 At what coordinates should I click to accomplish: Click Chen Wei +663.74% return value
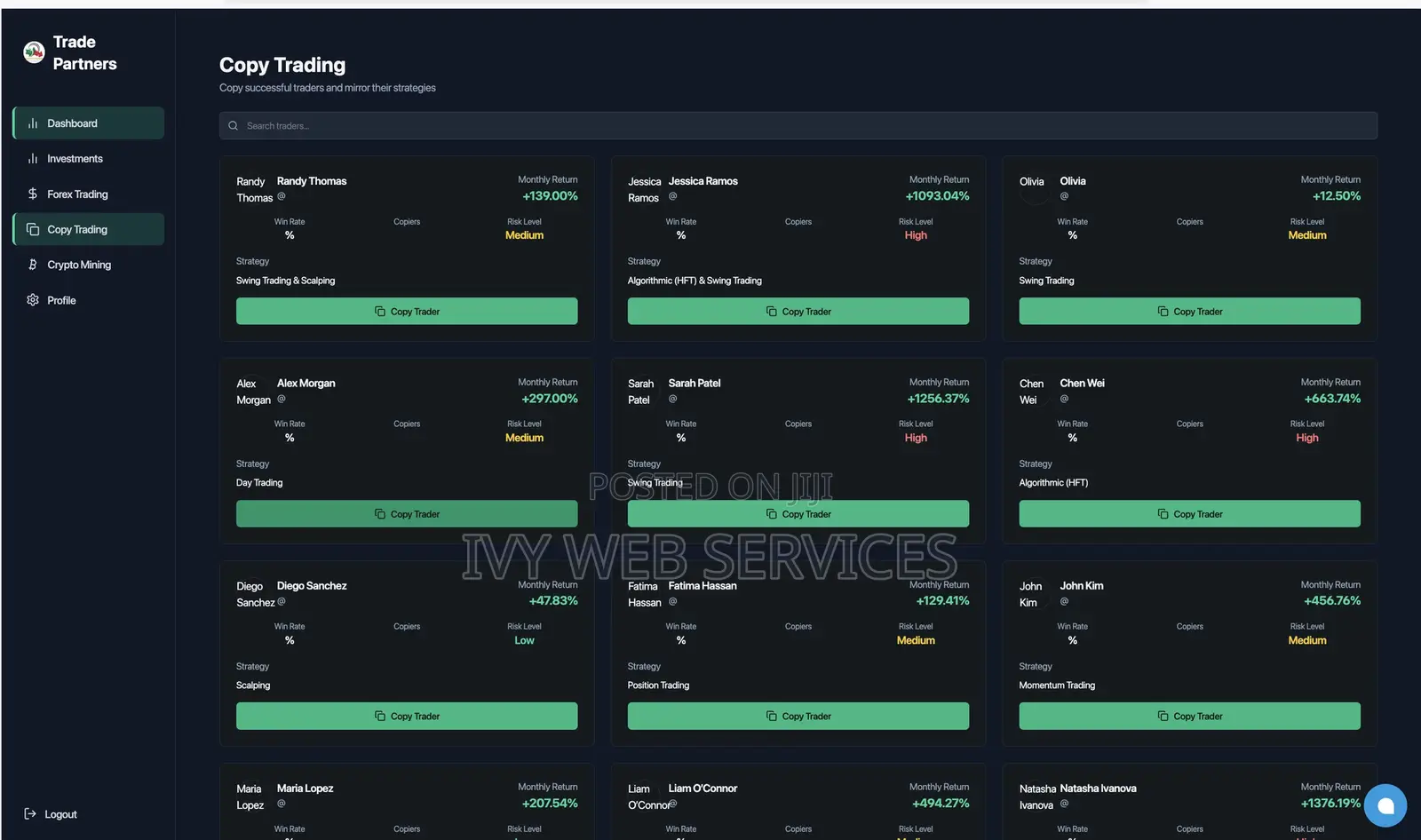(1332, 399)
